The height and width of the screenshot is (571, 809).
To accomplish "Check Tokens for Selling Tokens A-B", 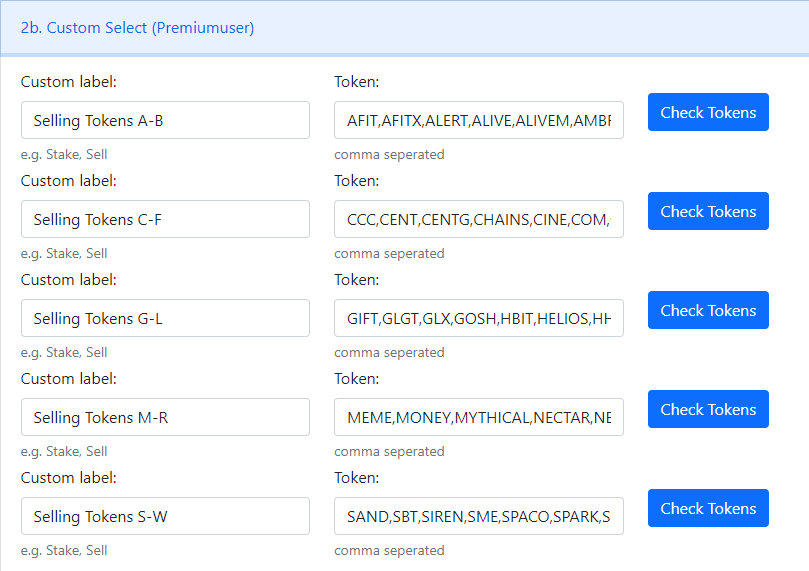I will point(708,112).
